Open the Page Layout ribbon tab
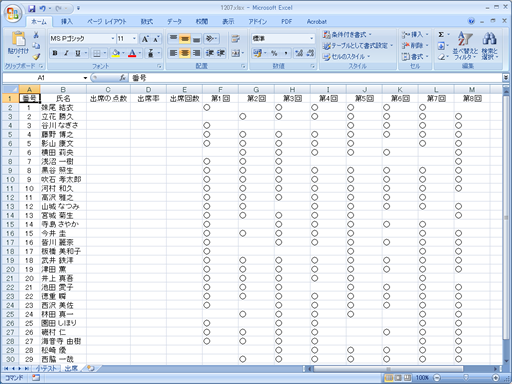The height and width of the screenshot is (384, 512). click(107, 22)
